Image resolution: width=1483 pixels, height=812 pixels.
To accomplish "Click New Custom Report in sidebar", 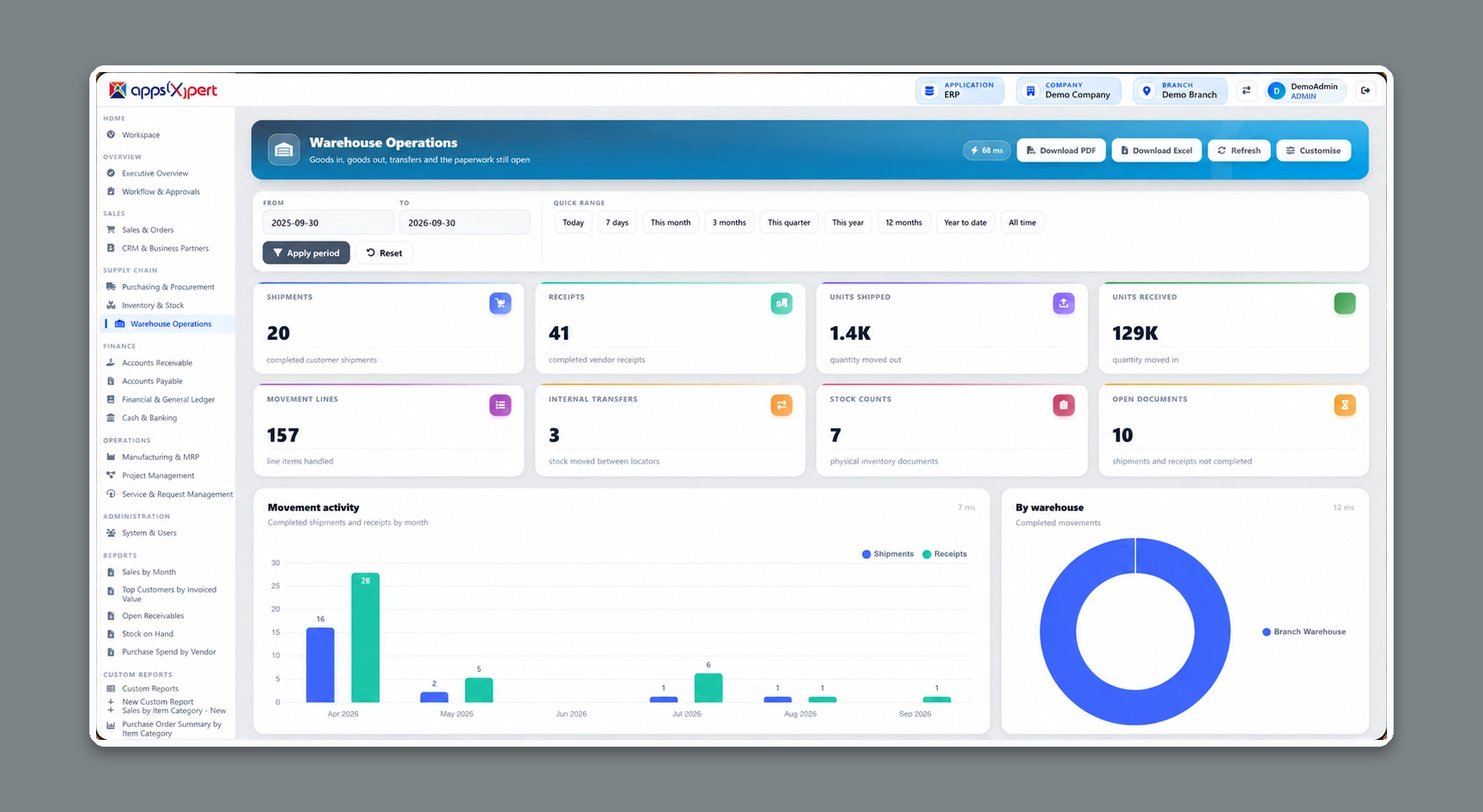I will click(x=157, y=702).
